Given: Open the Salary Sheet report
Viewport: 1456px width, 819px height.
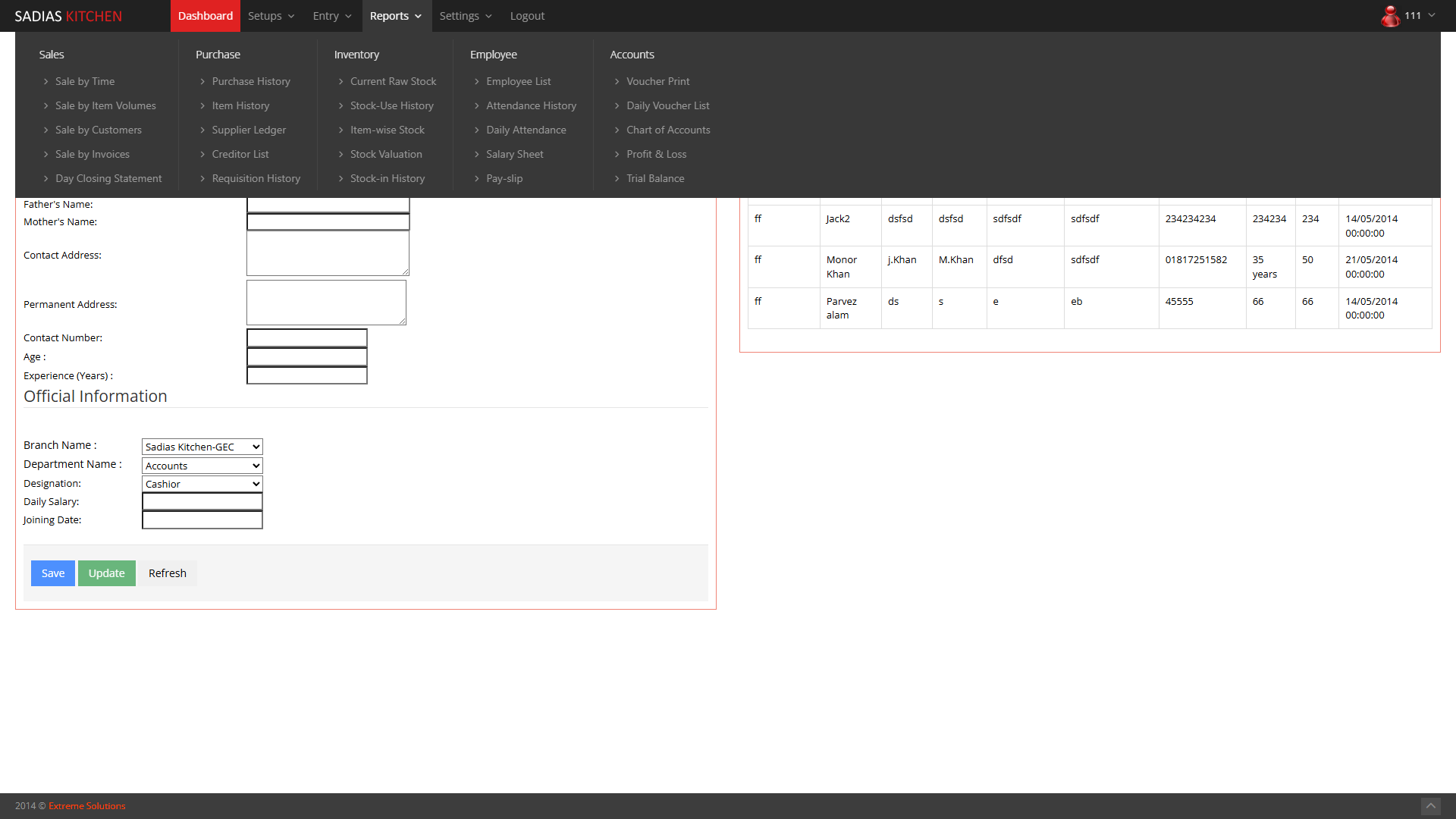Looking at the screenshot, I should (x=514, y=154).
